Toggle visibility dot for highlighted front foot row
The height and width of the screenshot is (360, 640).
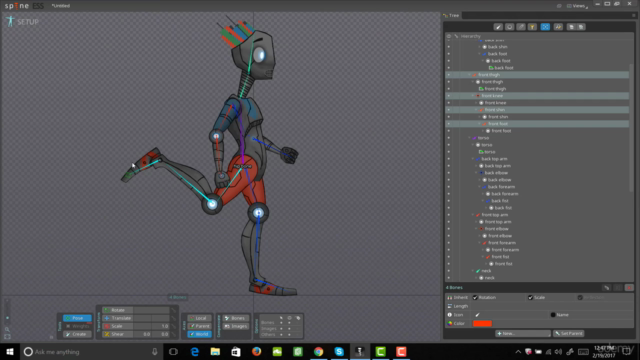[449, 124]
